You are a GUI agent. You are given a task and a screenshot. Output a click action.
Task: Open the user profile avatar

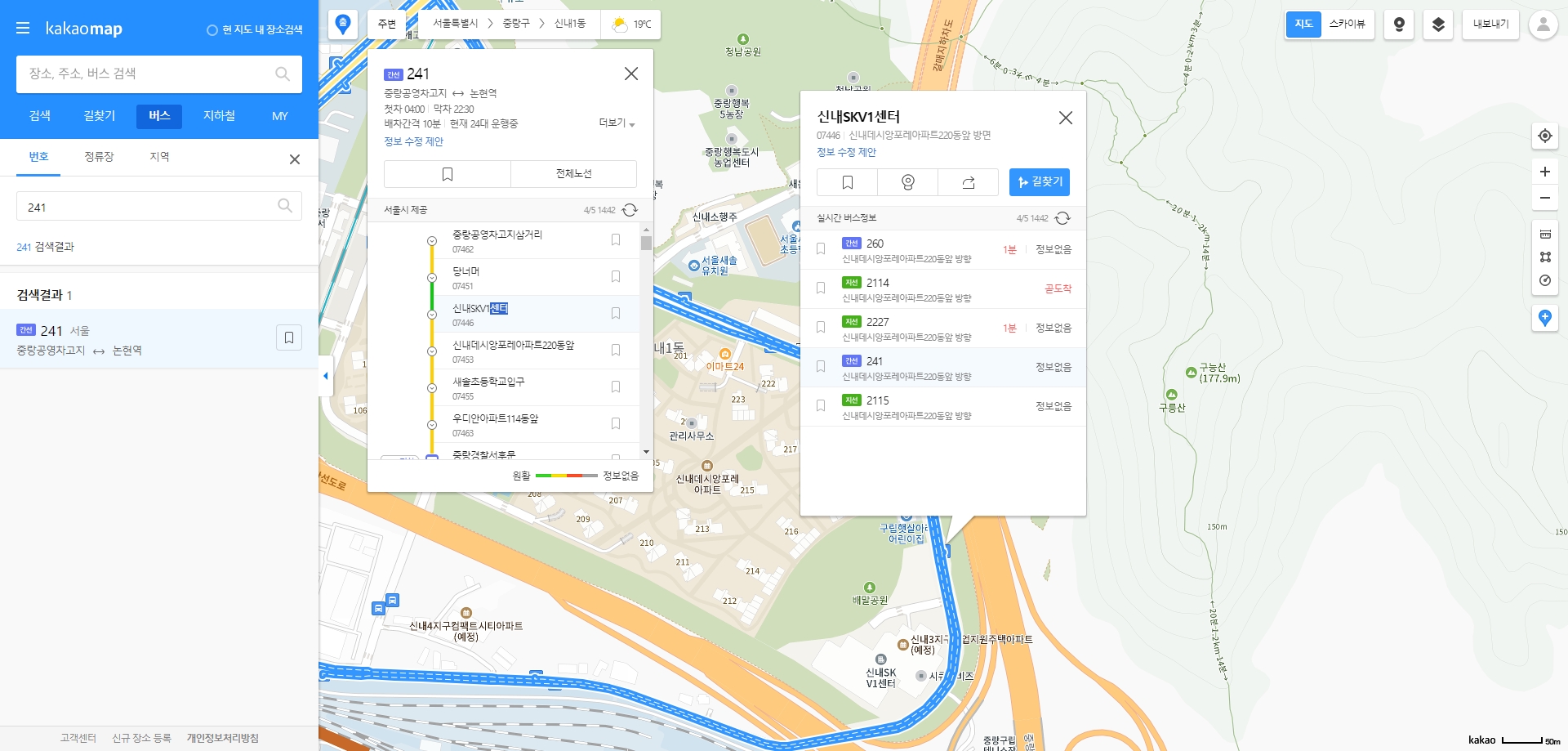coord(1543,25)
